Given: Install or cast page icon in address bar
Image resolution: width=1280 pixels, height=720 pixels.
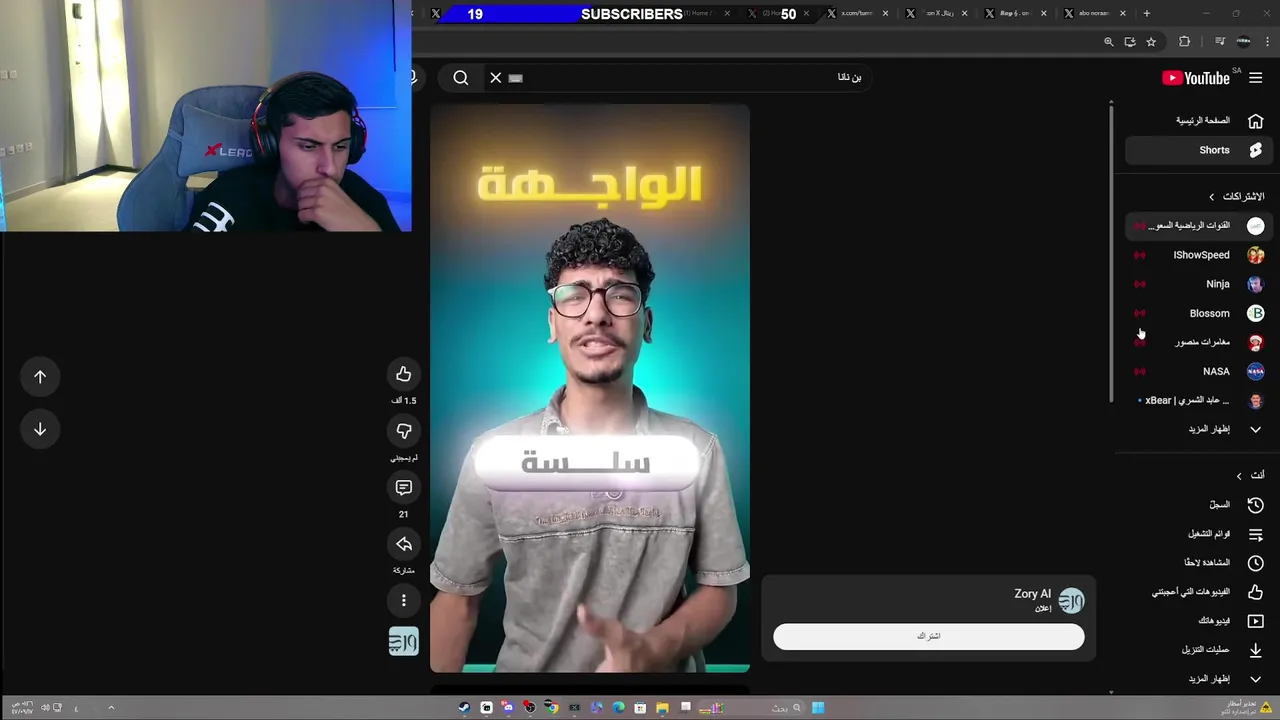Looking at the screenshot, I should tap(1130, 42).
